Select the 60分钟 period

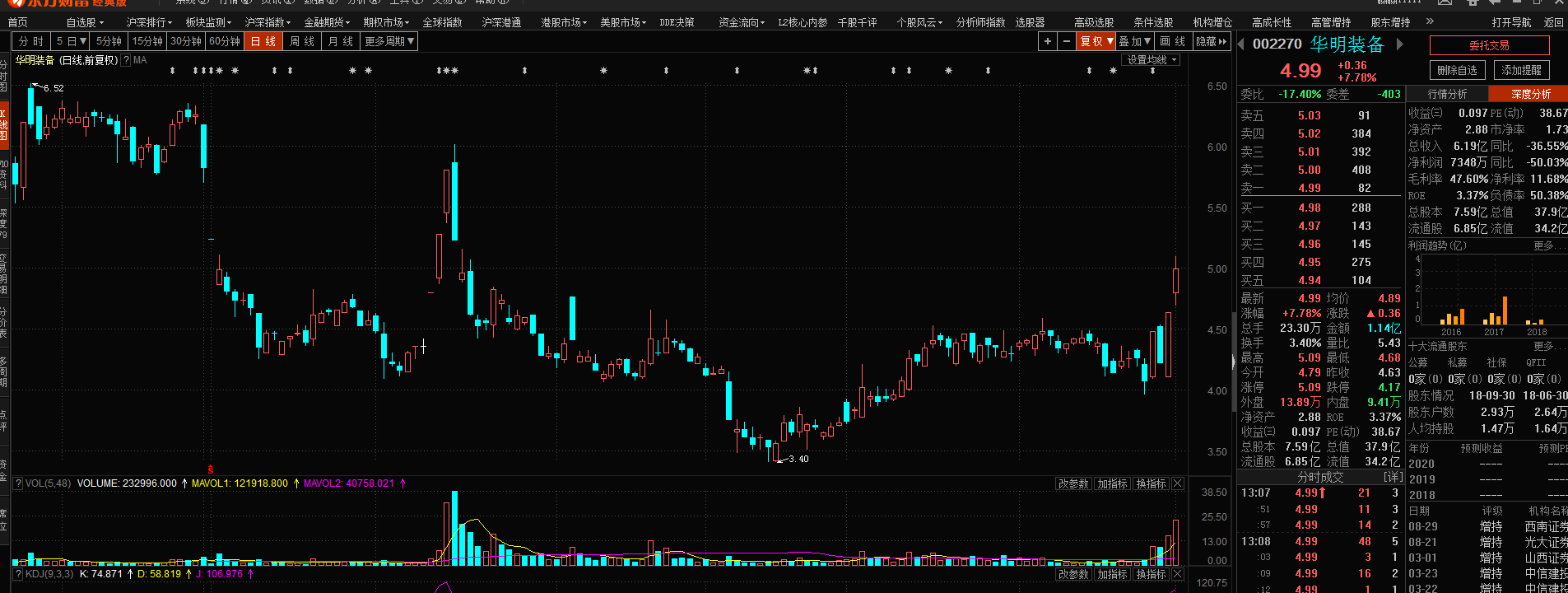point(225,41)
